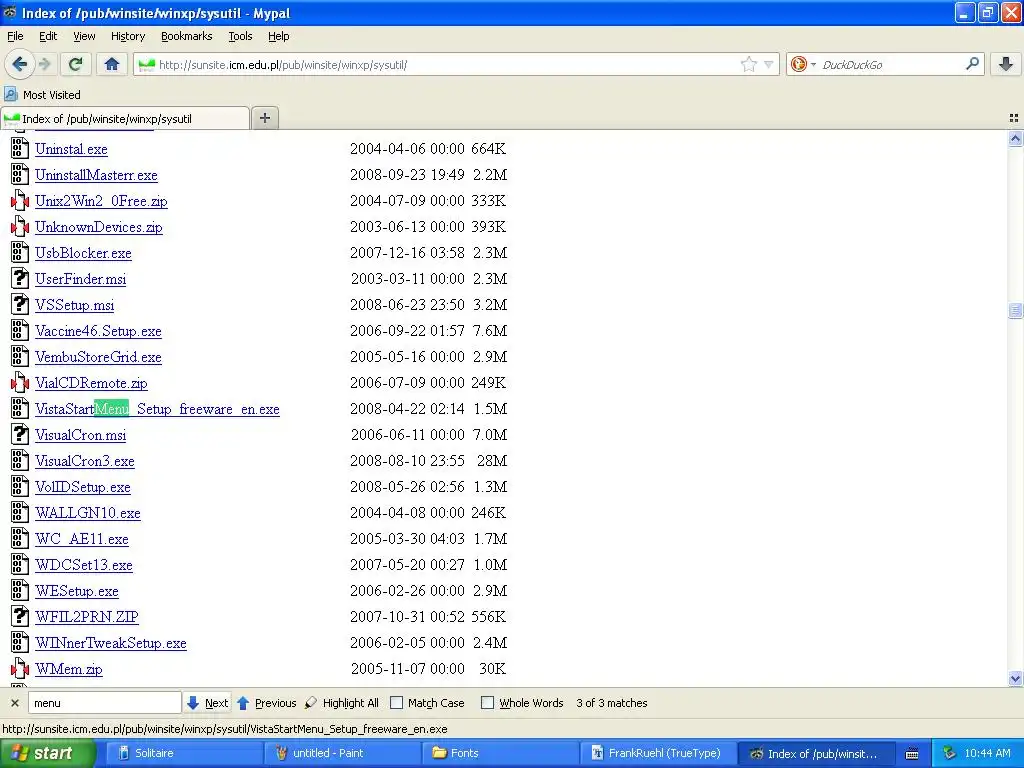Image resolution: width=1024 pixels, height=768 pixels.
Task: Click the file icon beside Uninstal.exe
Action: [20, 148]
